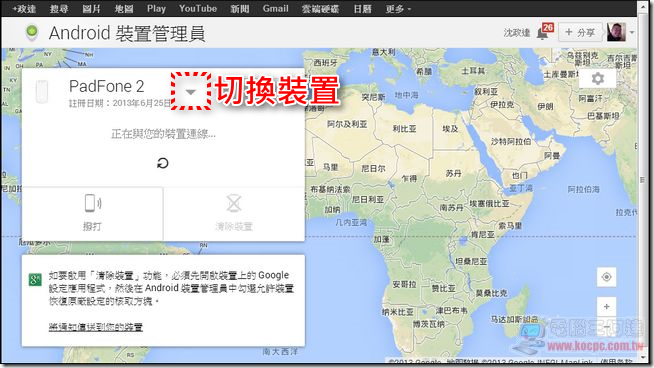Click the 土耳其 label on the map

coord(473,71)
